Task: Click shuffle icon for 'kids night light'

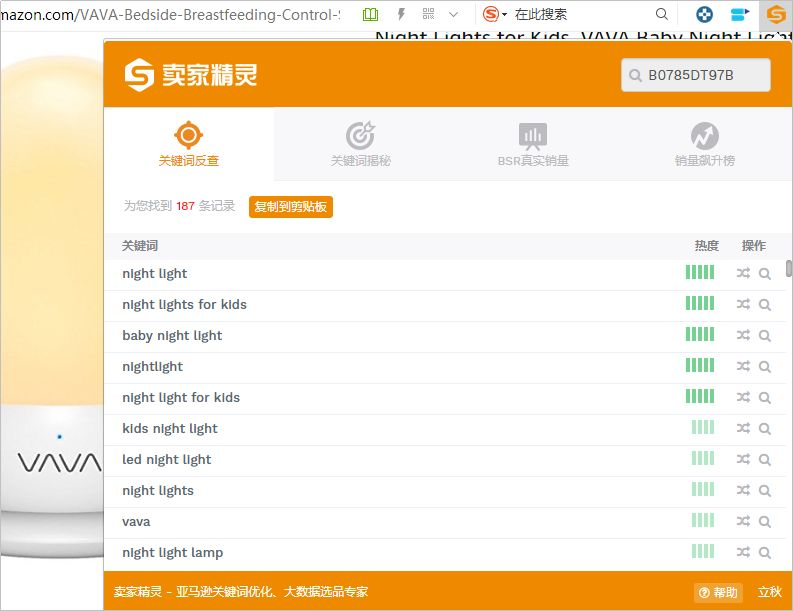Action: point(743,428)
